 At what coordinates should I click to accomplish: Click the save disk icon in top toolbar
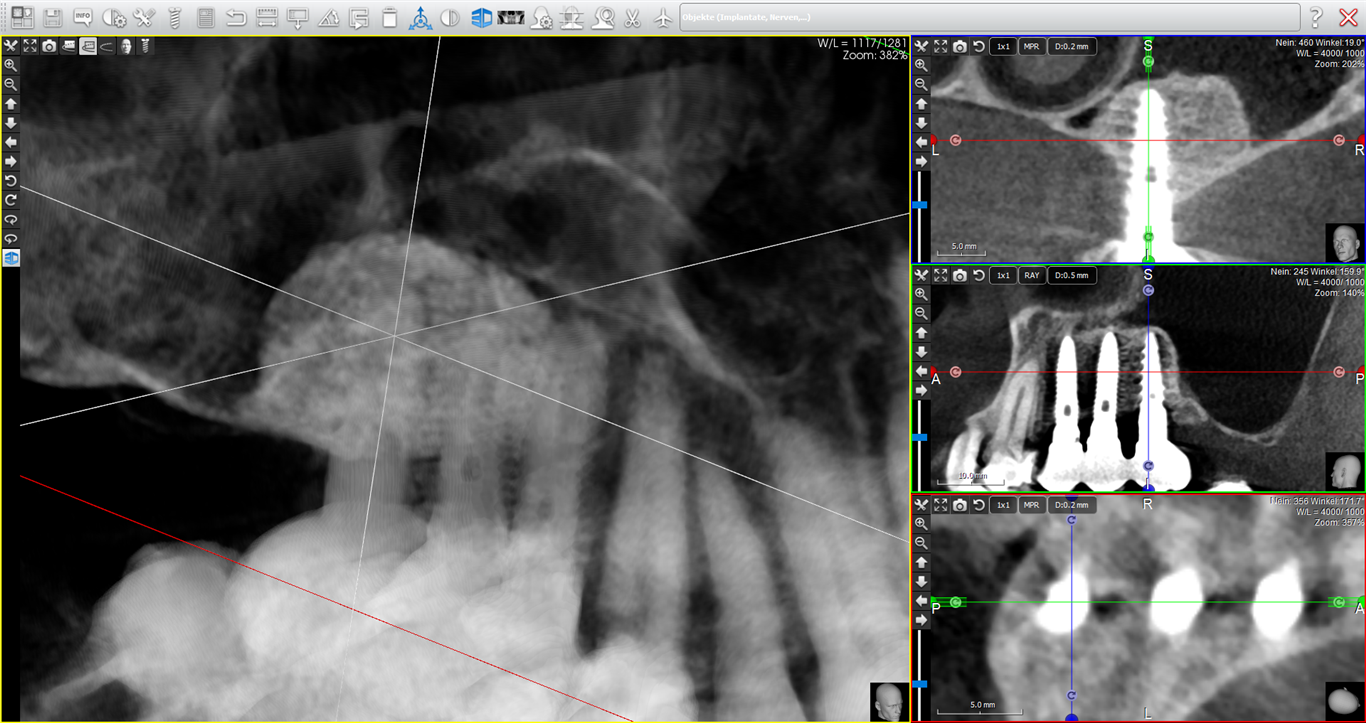pos(53,17)
